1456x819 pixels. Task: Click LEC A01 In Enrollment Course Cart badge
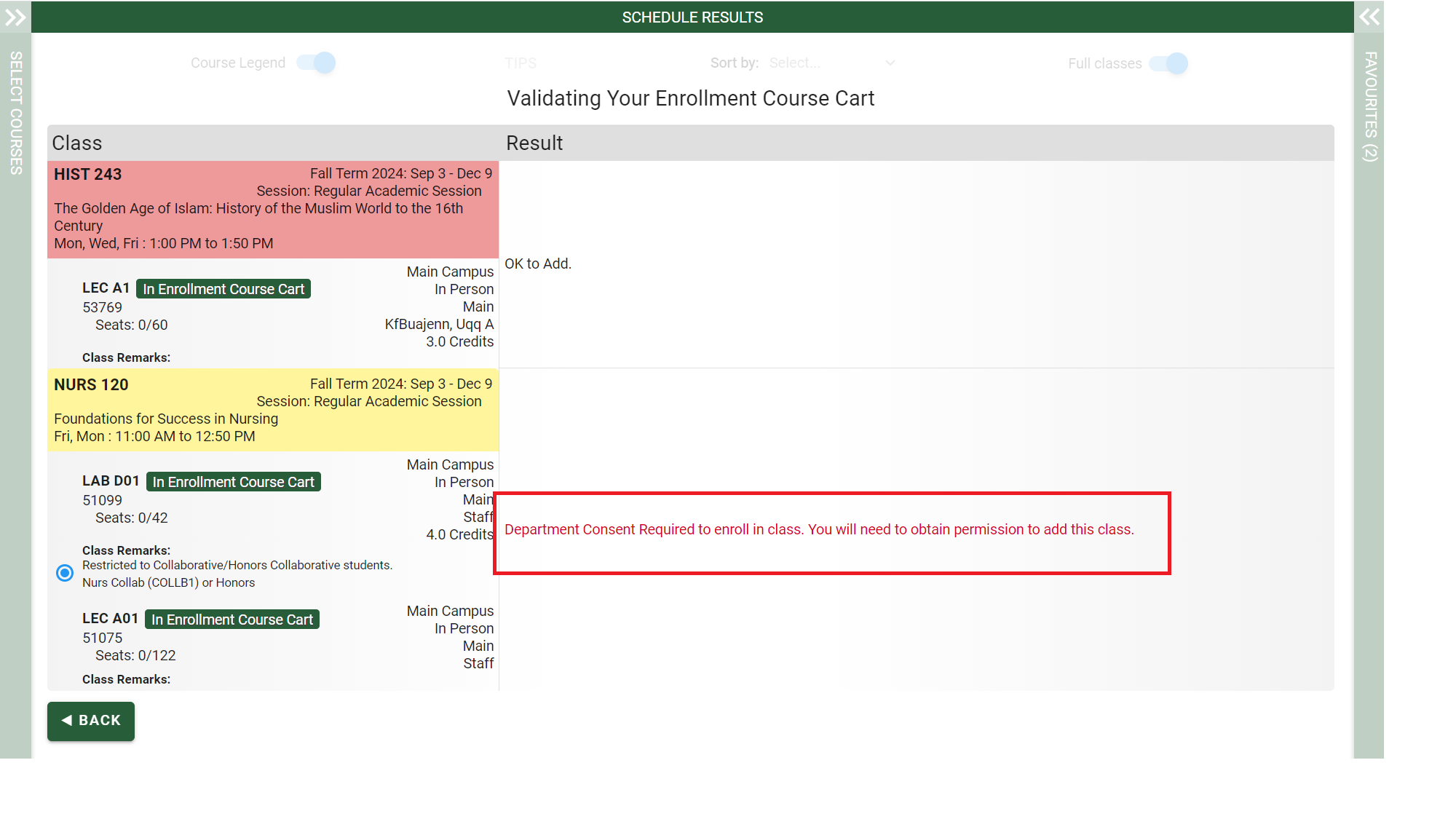[x=232, y=620]
